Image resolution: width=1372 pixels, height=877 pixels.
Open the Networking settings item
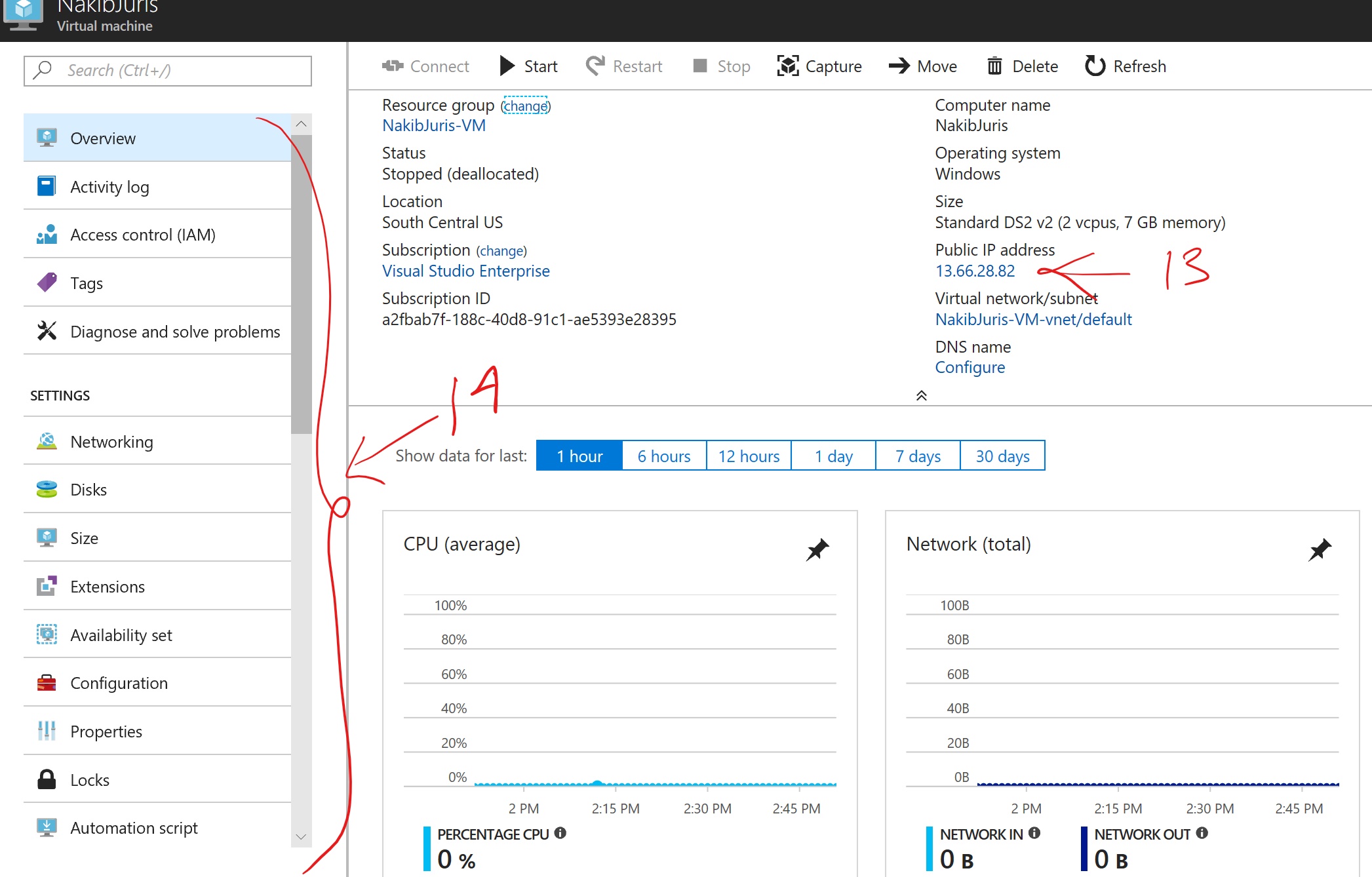tap(111, 442)
